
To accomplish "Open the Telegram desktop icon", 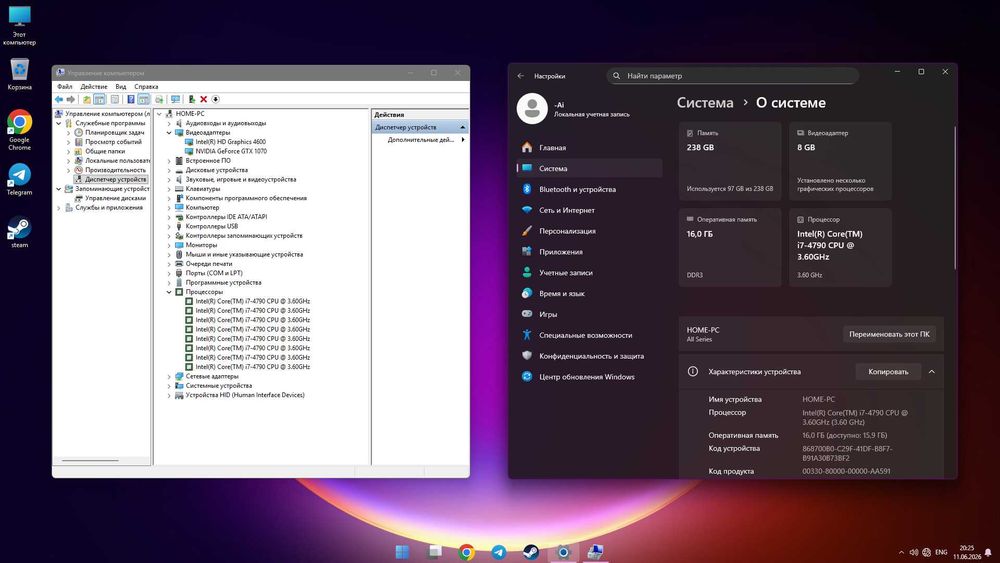I will click(x=19, y=179).
